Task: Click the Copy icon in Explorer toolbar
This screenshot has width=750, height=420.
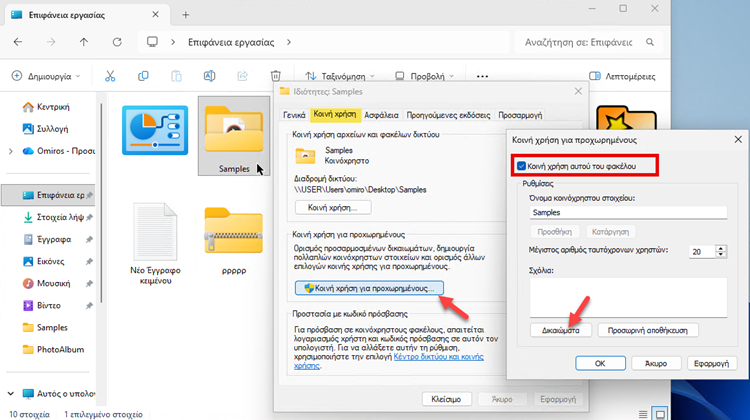Action: (144, 76)
